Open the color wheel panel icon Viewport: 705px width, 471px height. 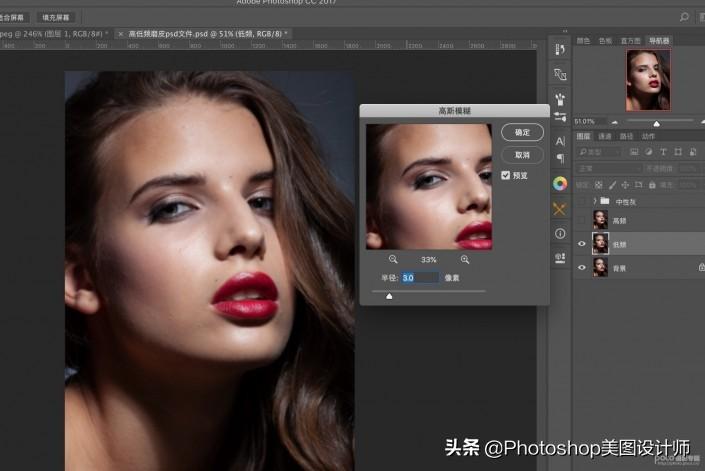click(x=559, y=183)
